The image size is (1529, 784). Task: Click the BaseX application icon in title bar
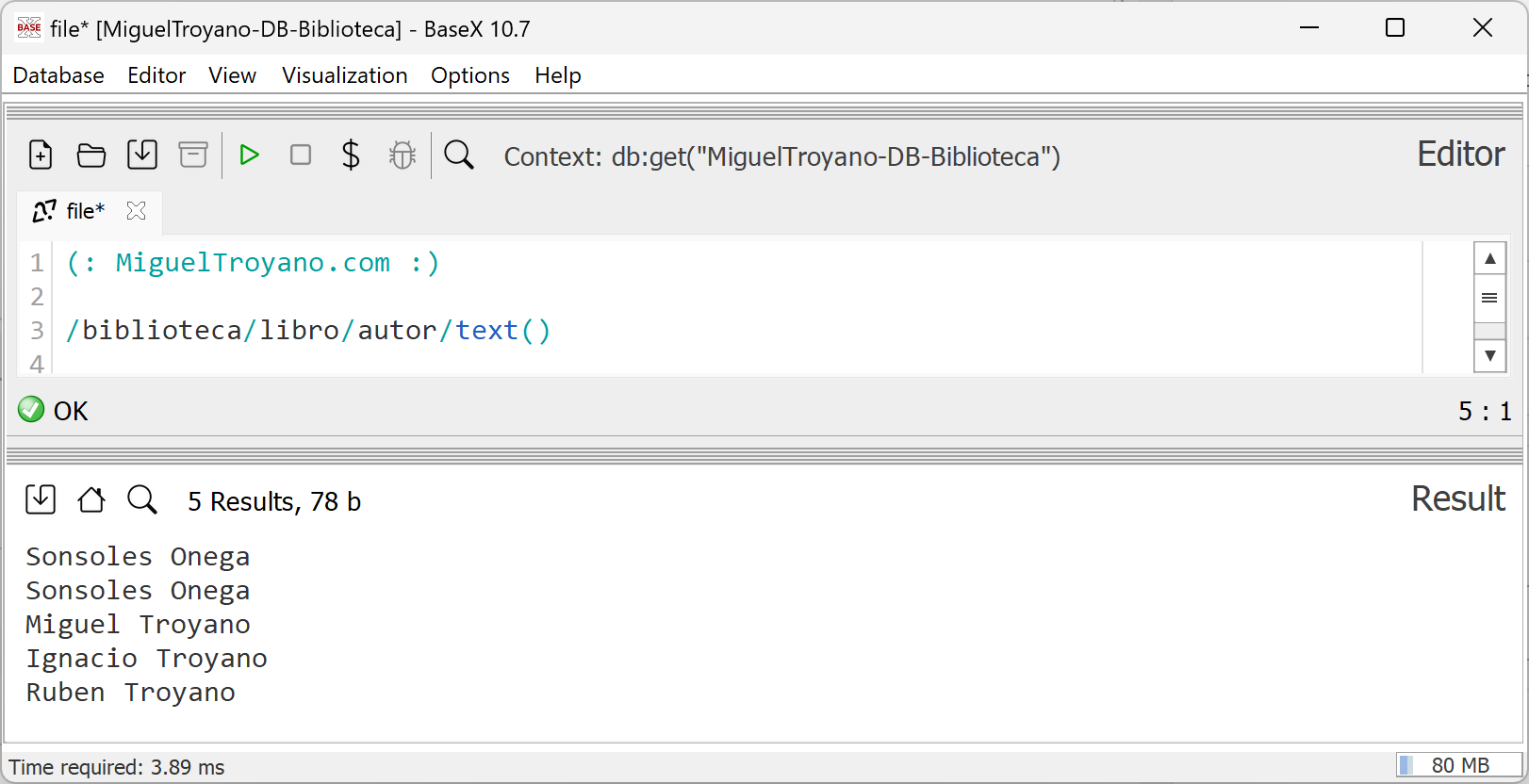coord(29,28)
